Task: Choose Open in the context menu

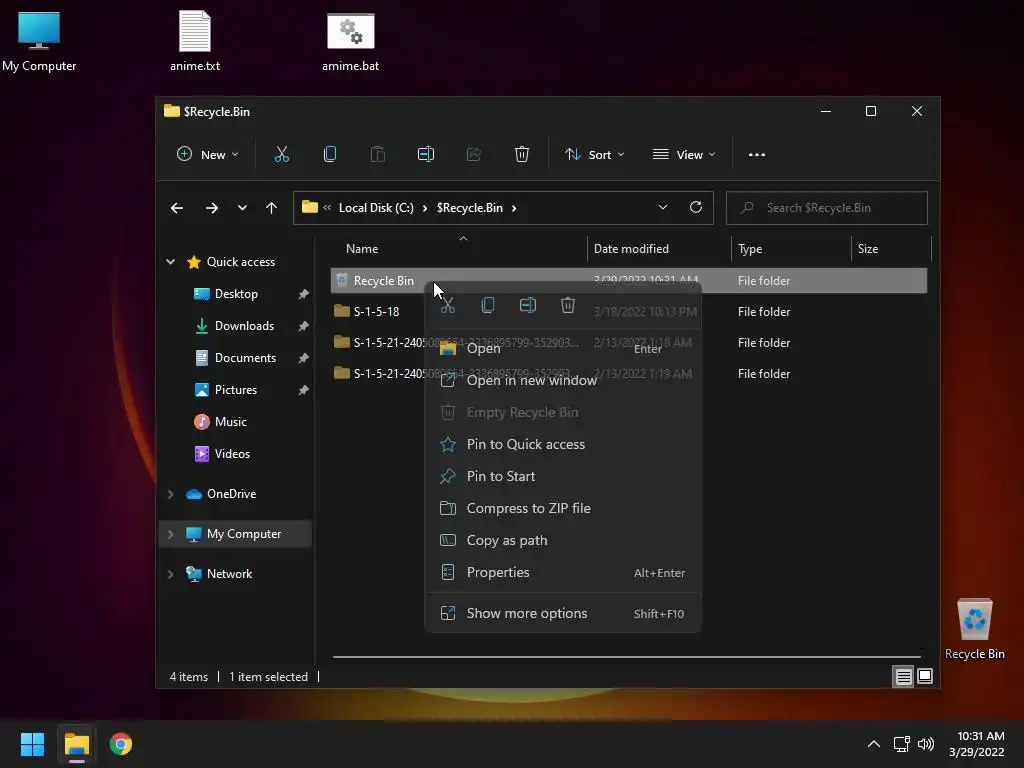Action: coord(563,348)
